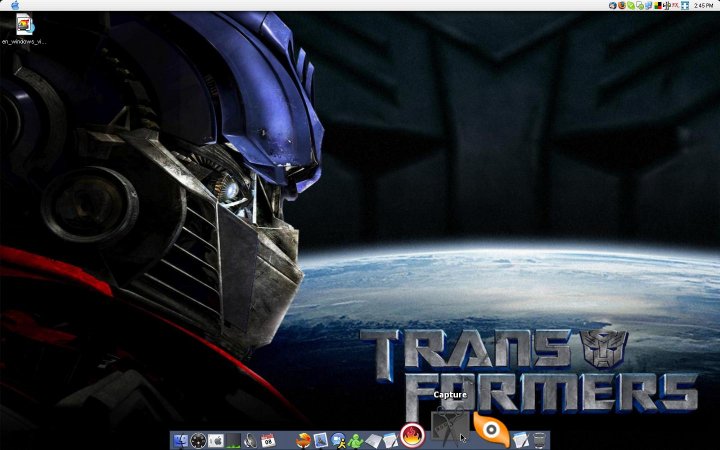Open the en_windows_vi file on the desktop
The image size is (720, 450).
pos(24,24)
